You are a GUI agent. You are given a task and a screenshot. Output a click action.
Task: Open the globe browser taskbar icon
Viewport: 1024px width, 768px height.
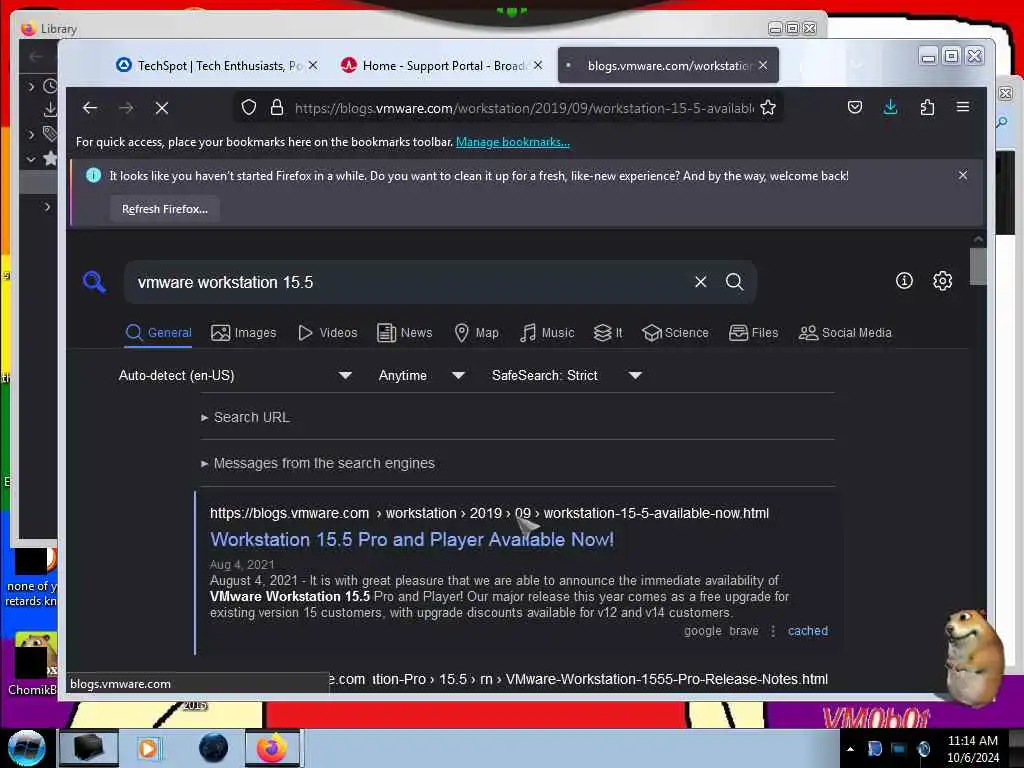213,748
